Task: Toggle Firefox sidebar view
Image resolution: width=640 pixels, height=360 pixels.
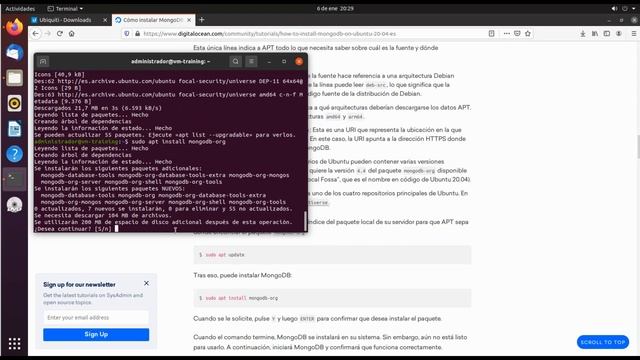Action: click(x=607, y=33)
